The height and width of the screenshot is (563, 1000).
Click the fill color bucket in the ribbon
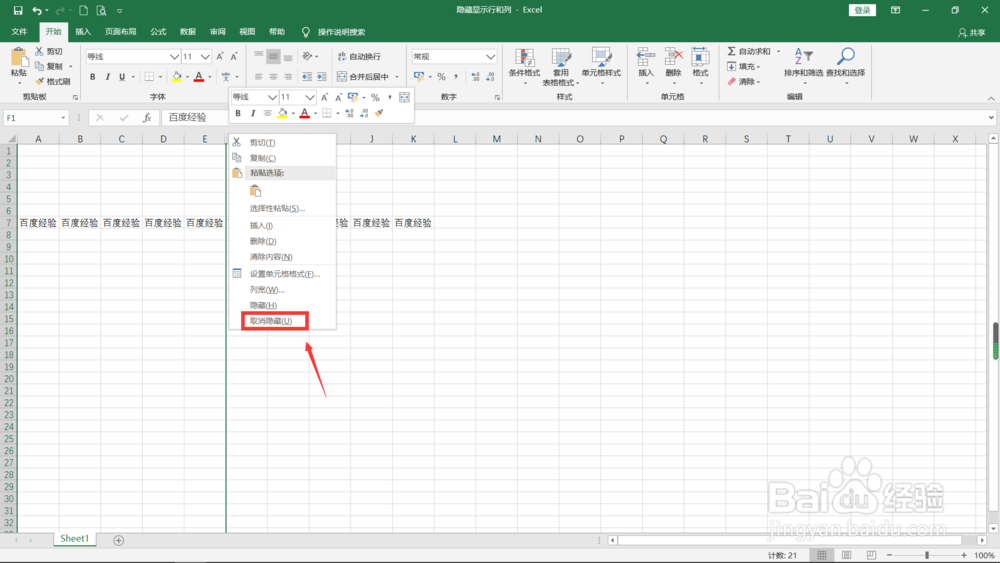pyautogui.click(x=177, y=77)
